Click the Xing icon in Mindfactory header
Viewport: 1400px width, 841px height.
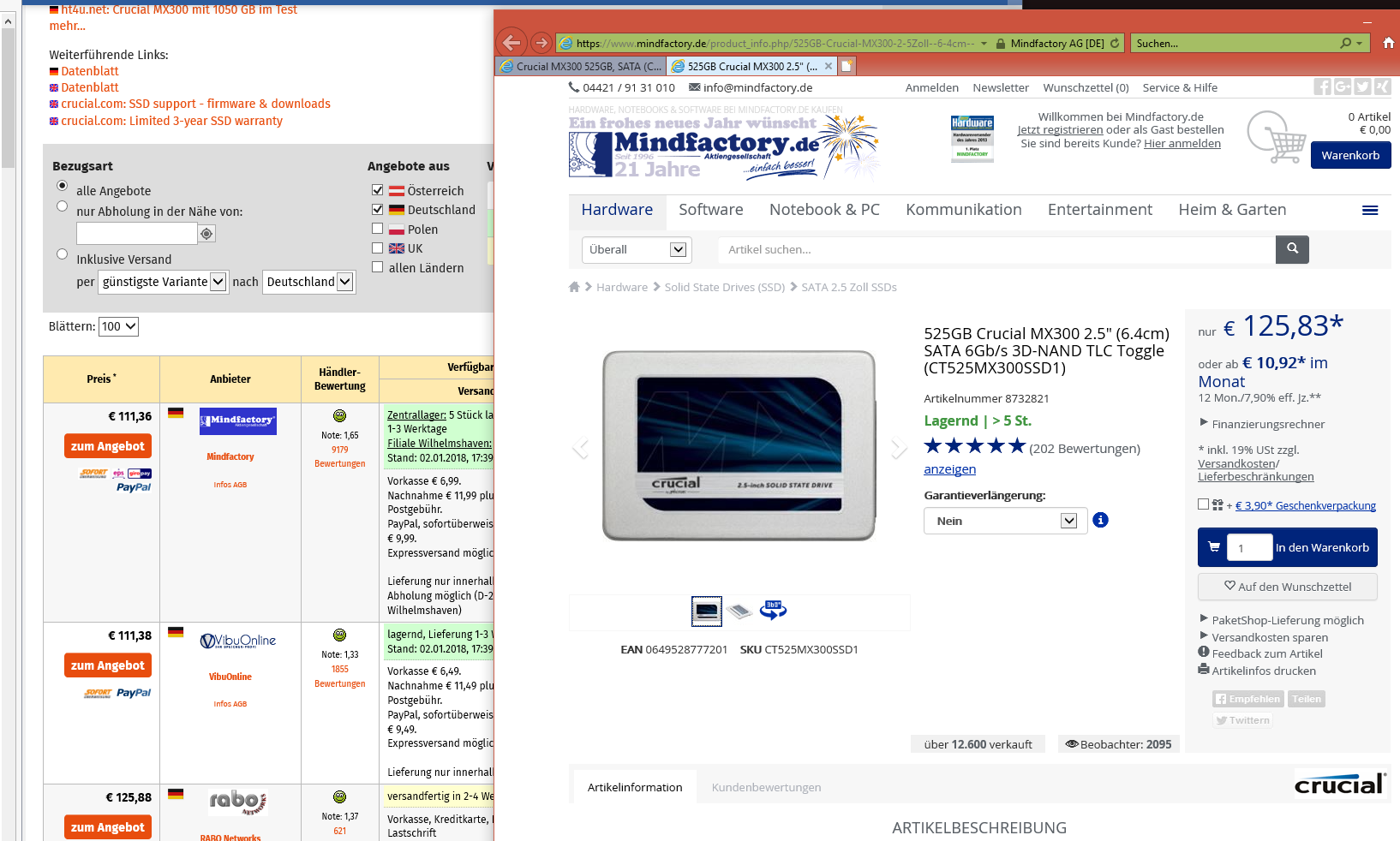1382,86
